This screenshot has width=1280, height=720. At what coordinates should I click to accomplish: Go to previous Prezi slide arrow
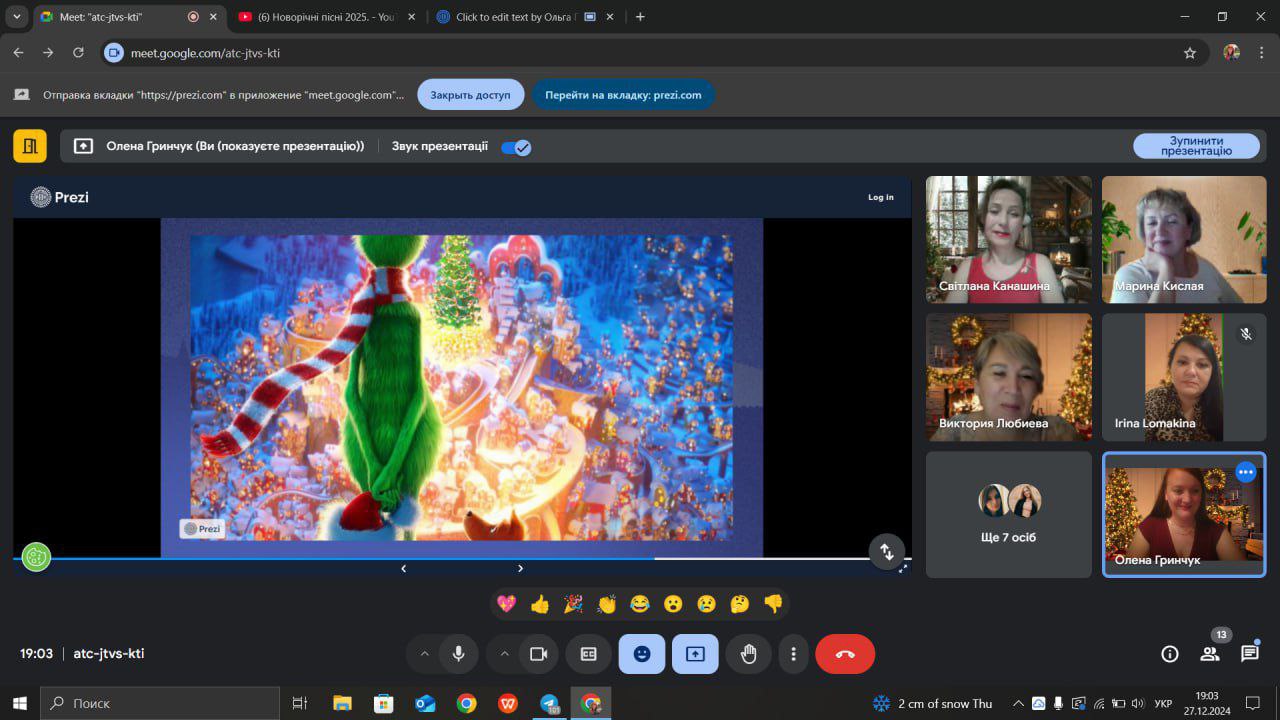click(404, 568)
